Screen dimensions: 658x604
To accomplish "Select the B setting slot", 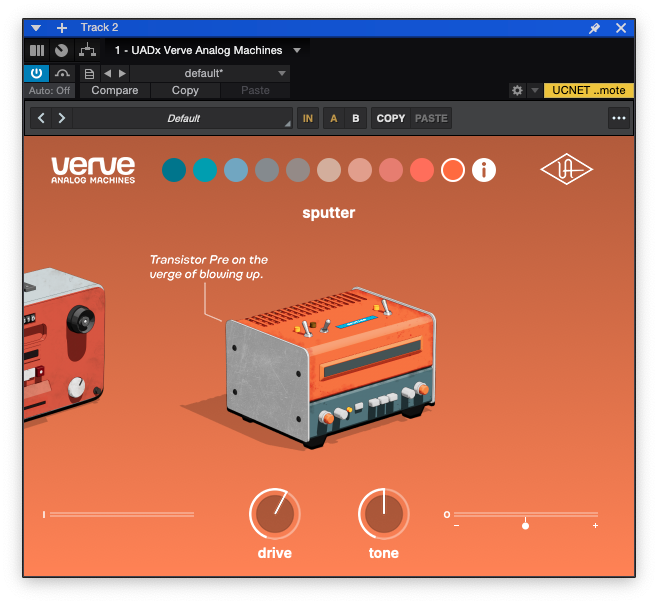I will pos(356,118).
